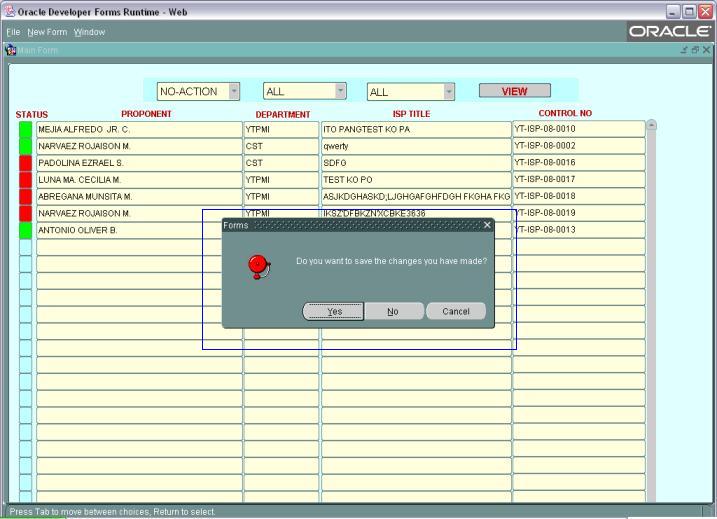The image size is (717, 519).
Task: Open the New Form menu
Action: (x=47, y=32)
